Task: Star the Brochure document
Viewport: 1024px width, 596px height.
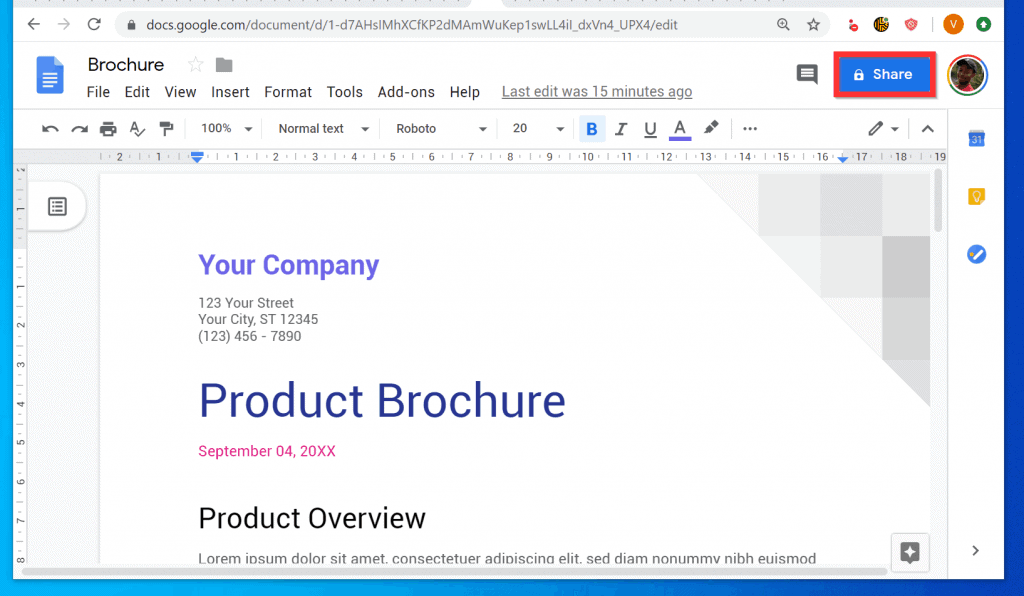Action: click(195, 65)
